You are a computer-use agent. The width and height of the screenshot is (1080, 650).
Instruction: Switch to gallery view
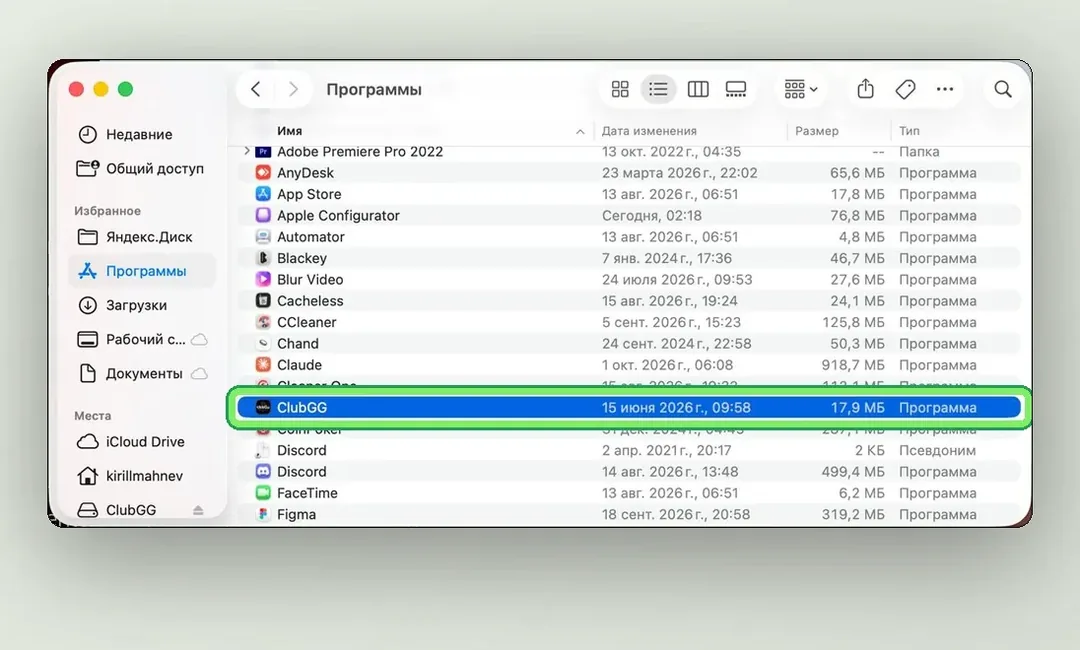736,90
